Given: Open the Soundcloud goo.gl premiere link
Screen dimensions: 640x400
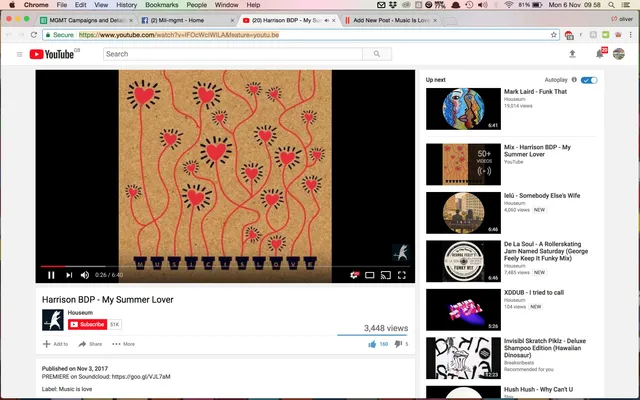Looking at the screenshot, I should point(141,377).
